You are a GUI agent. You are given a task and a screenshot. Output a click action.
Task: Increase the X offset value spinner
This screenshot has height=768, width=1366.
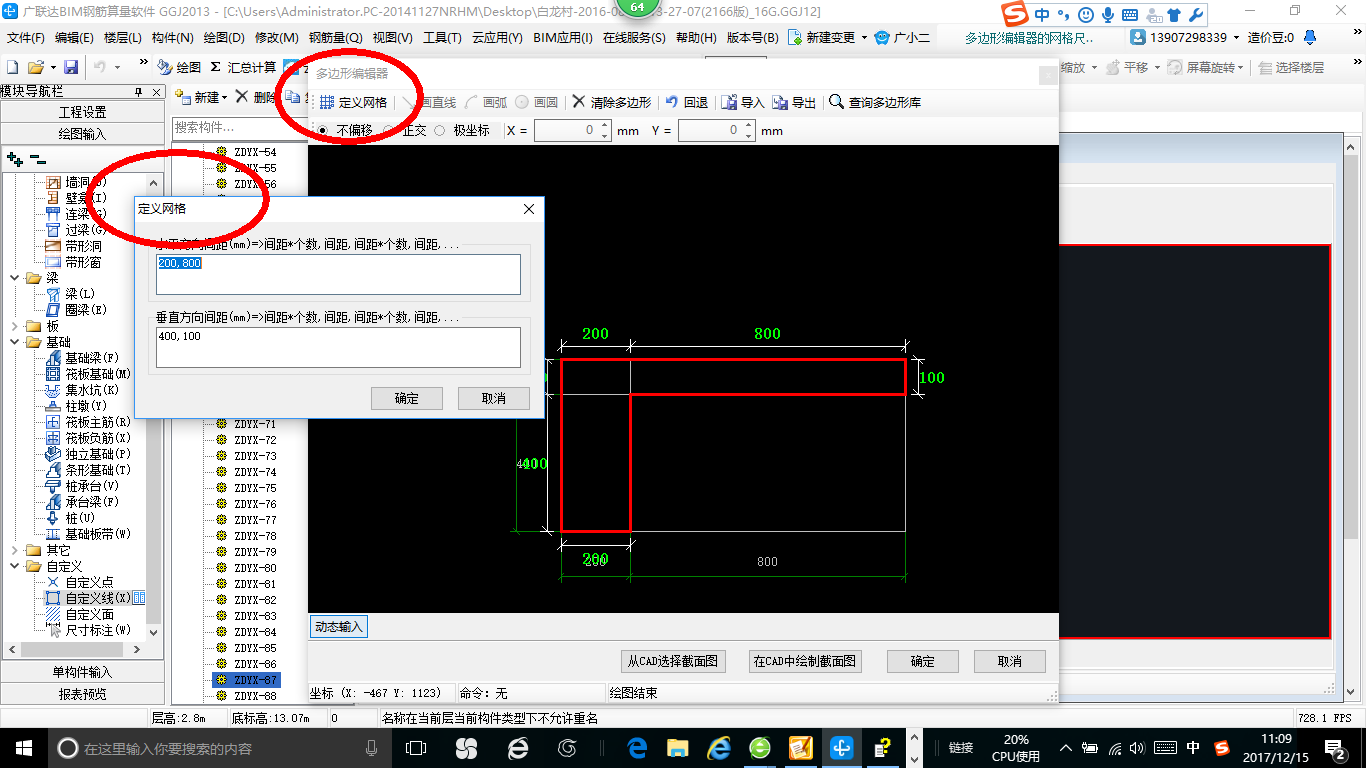pos(604,126)
